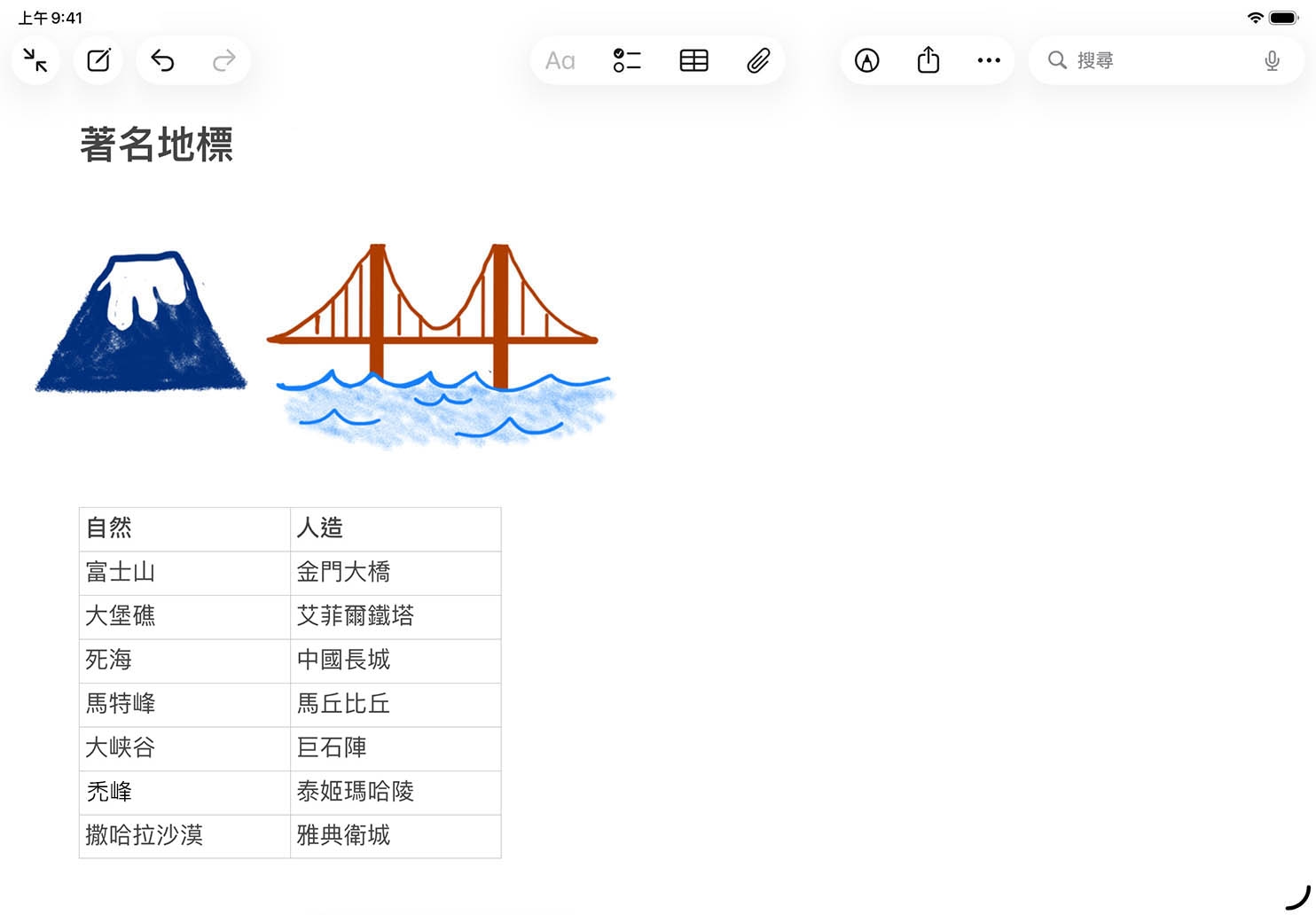Activate the Markup pen tool

click(866, 60)
